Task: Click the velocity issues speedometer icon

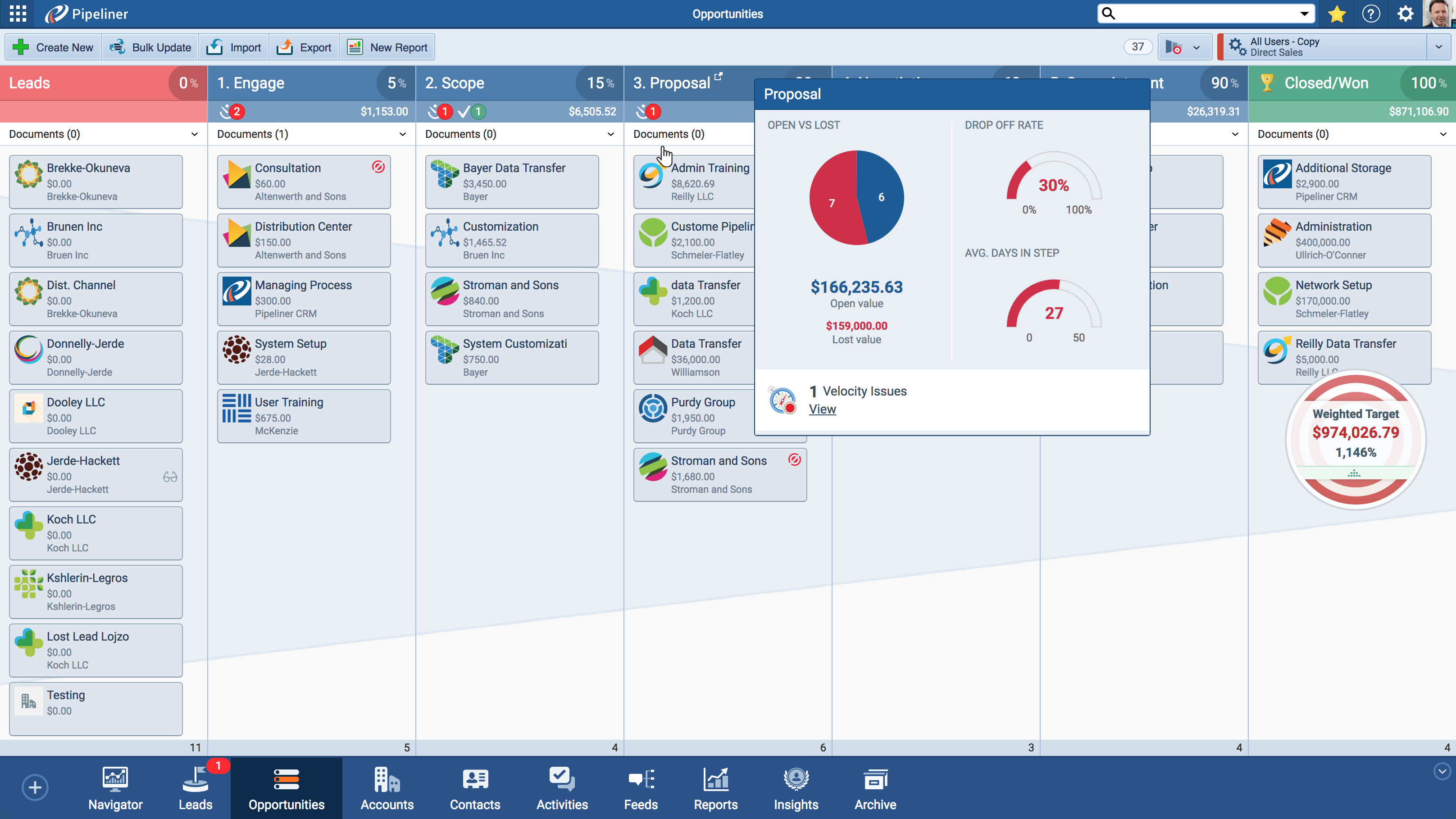Action: pos(783,400)
